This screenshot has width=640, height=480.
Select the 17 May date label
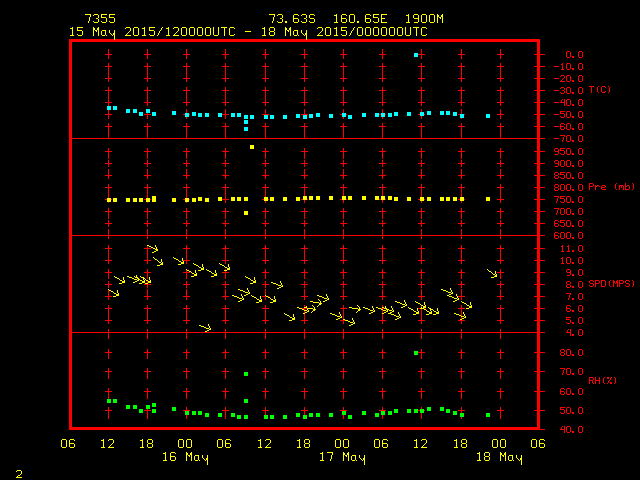click(342, 458)
